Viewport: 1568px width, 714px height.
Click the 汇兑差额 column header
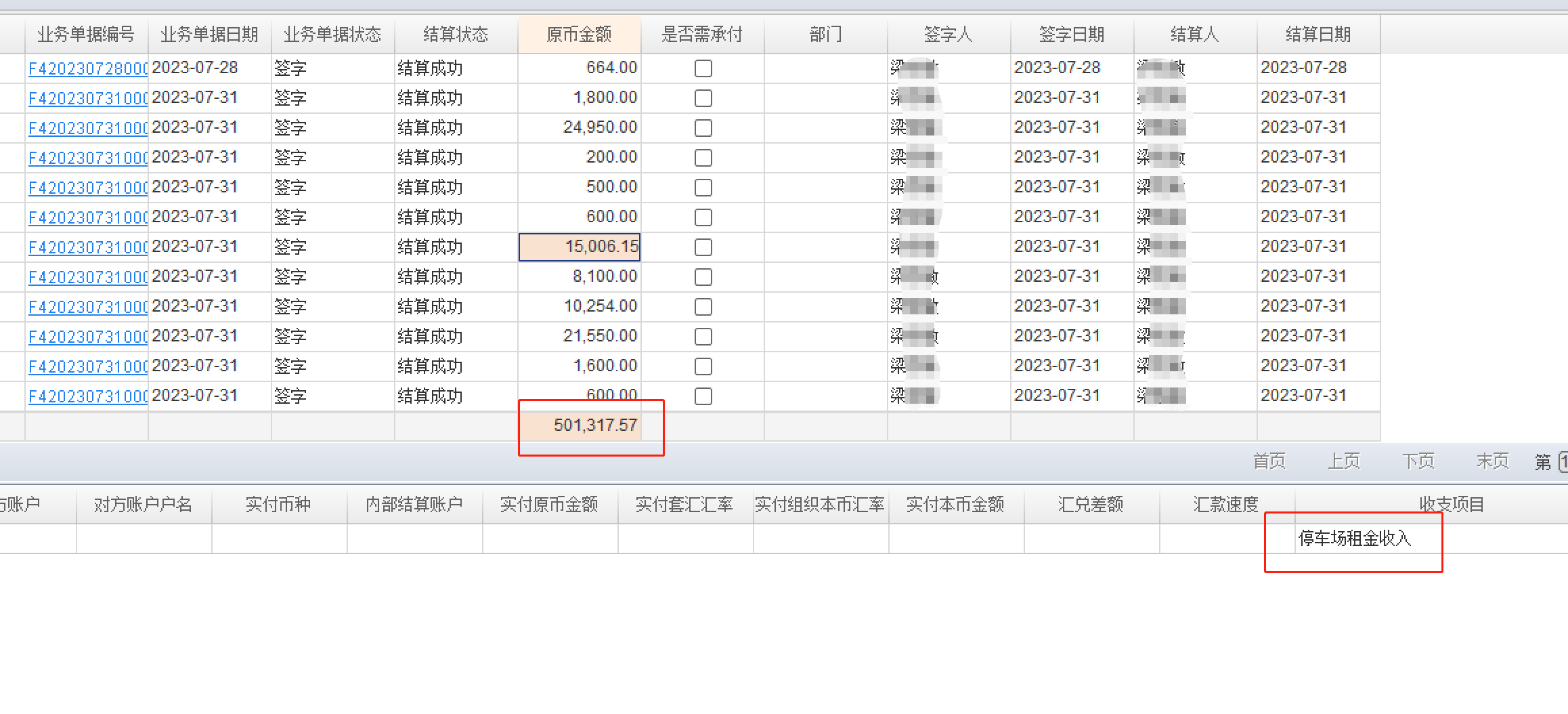coord(1092,505)
